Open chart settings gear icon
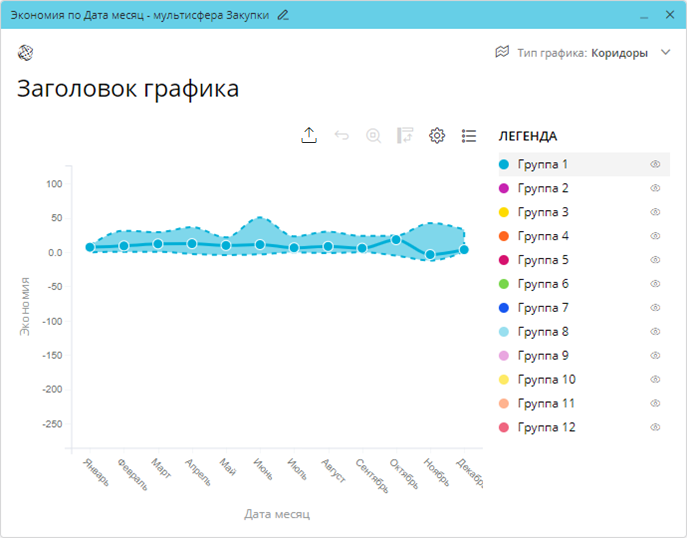 click(x=437, y=136)
